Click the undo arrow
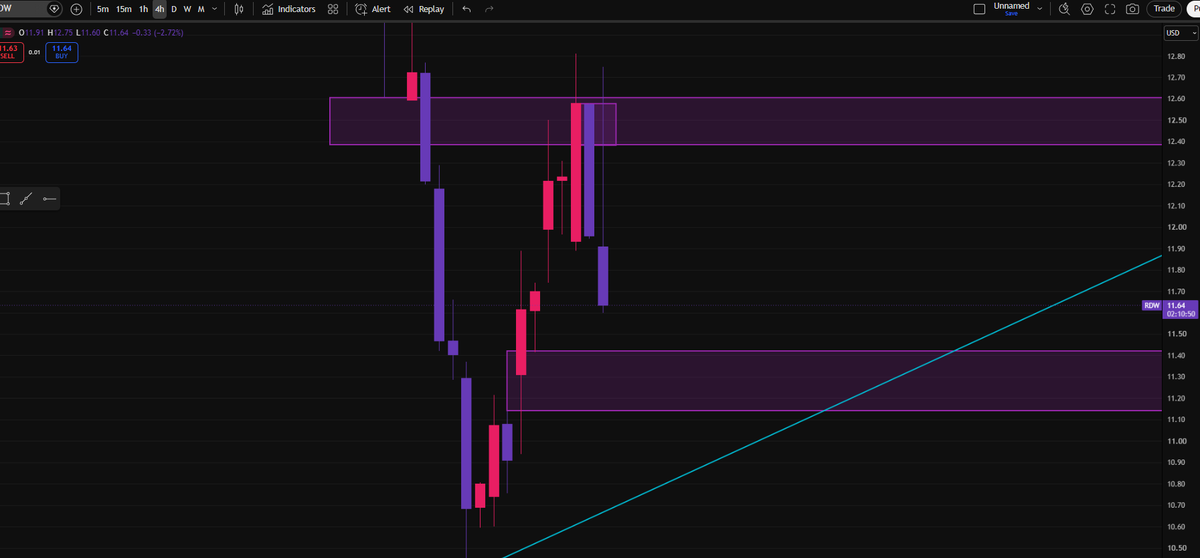 pyautogui.click(x=467, y=9)
